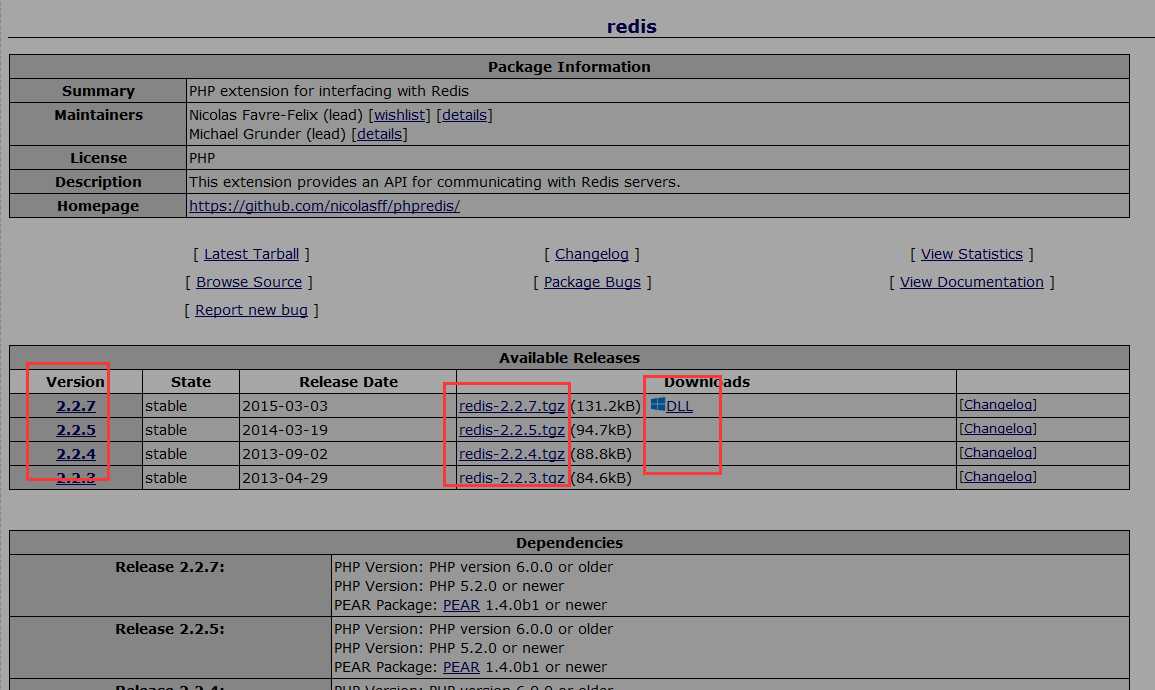Screen dimensions: 1155x690
Task: Click the file size (94.7kB)
Action: point(601,430)
